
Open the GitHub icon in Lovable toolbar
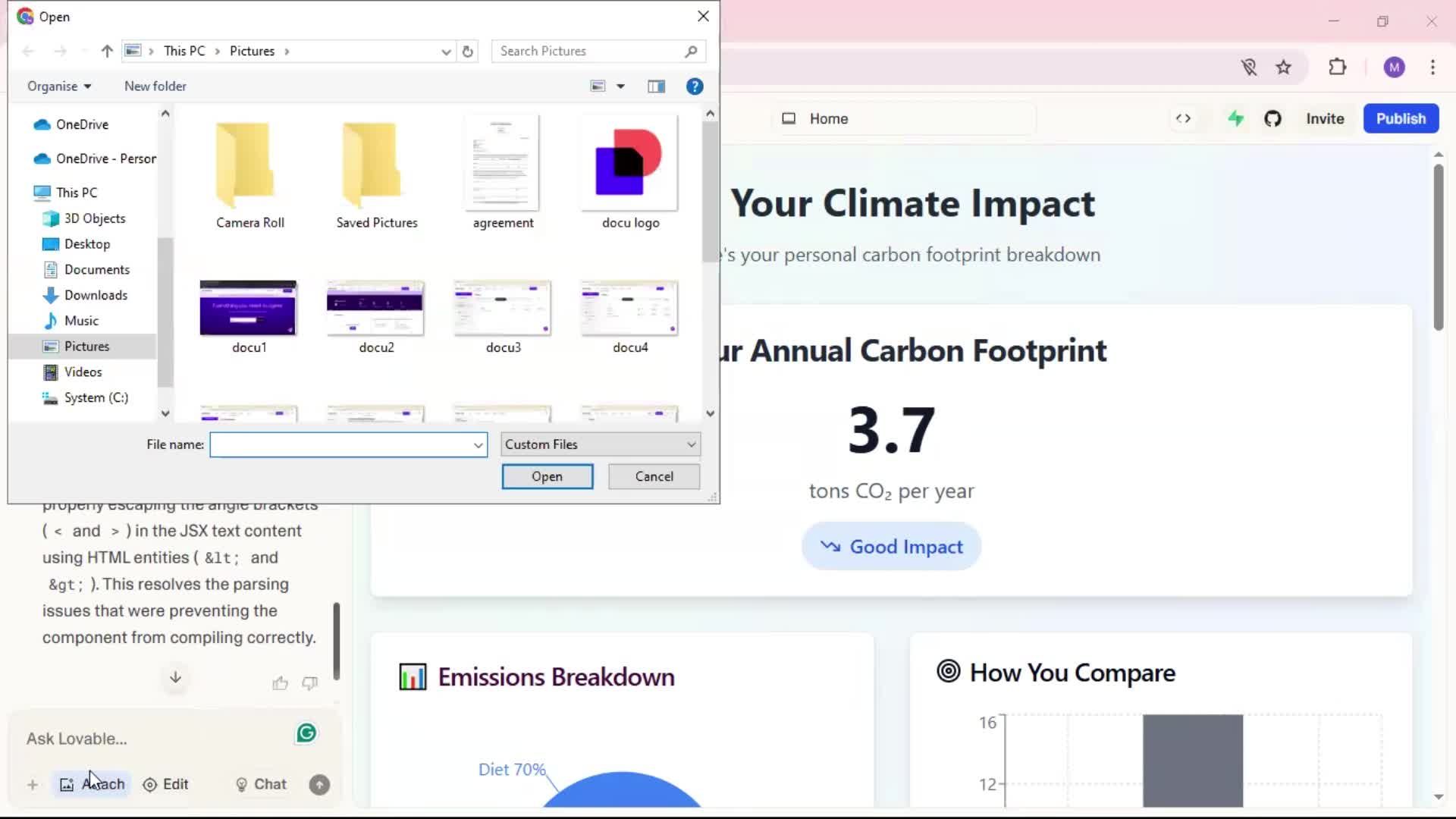coord(1272,118)
